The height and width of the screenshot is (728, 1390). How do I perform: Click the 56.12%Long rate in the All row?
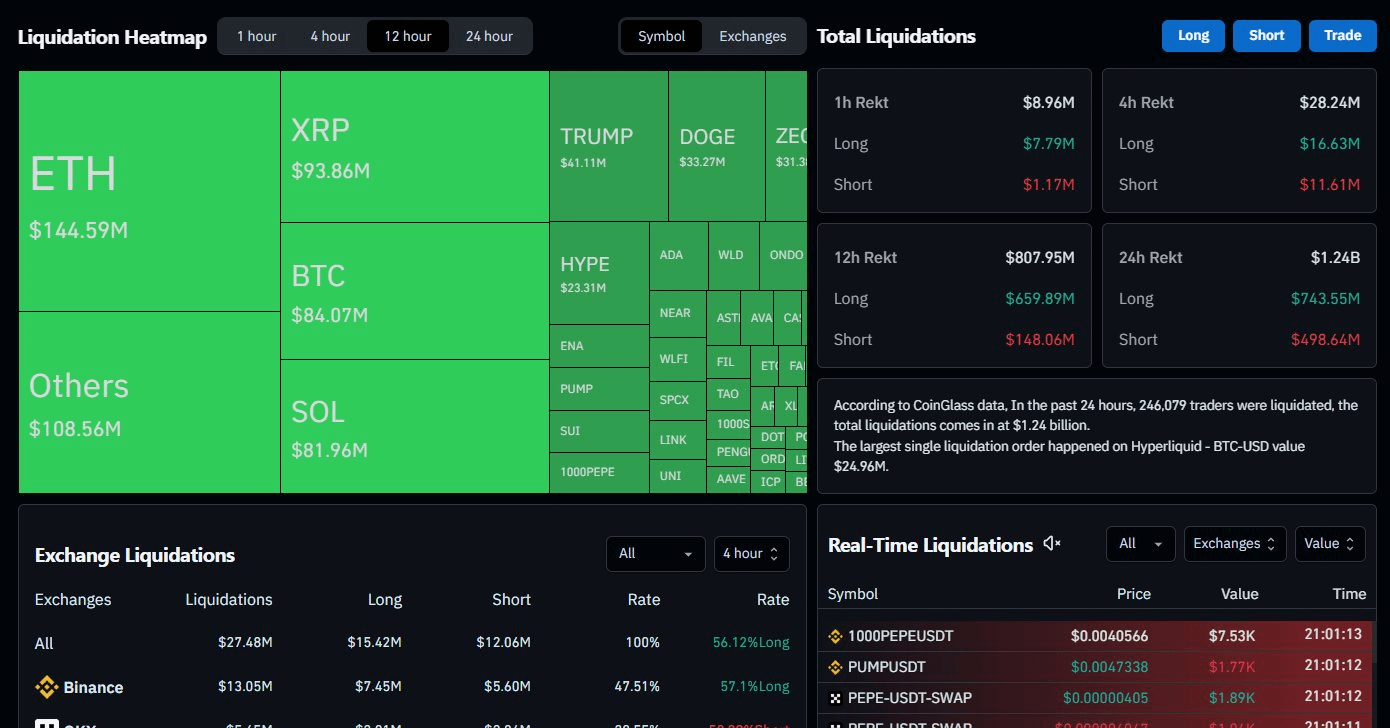click(751, 643)
